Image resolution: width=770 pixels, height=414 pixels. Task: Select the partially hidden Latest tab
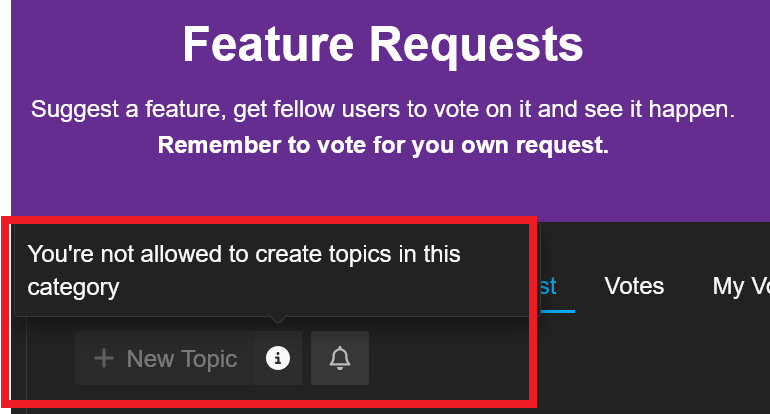(x=548, y=286)
